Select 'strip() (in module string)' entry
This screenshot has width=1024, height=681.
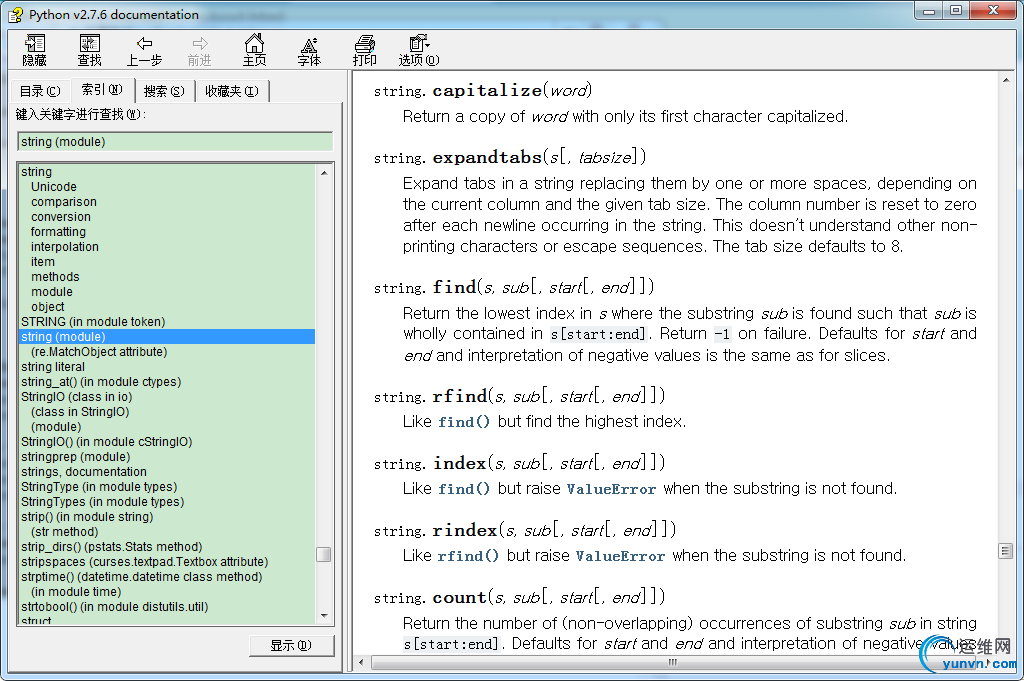87,517
